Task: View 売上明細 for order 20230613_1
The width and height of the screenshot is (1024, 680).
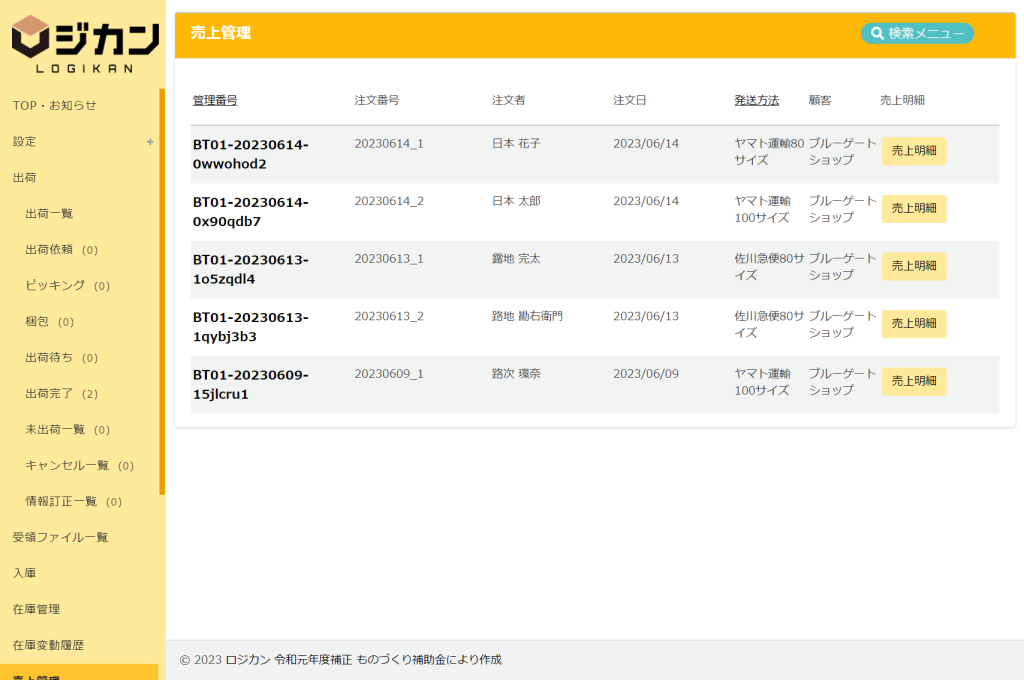Action: point(913,266)
